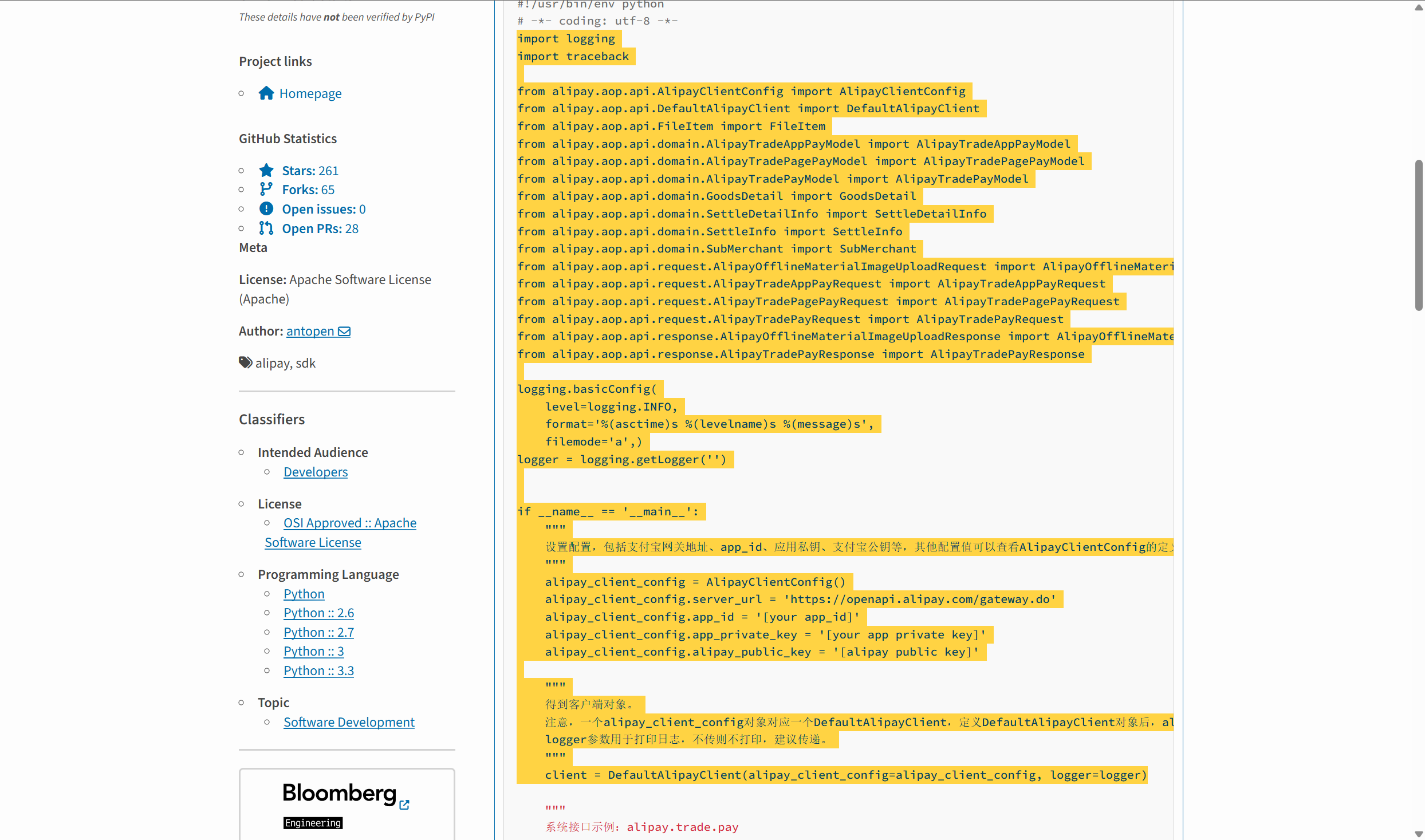Viewport: 1425px width, 840px height.
Task: Click the Forks branch icon
Action: (x=266, y=190)
